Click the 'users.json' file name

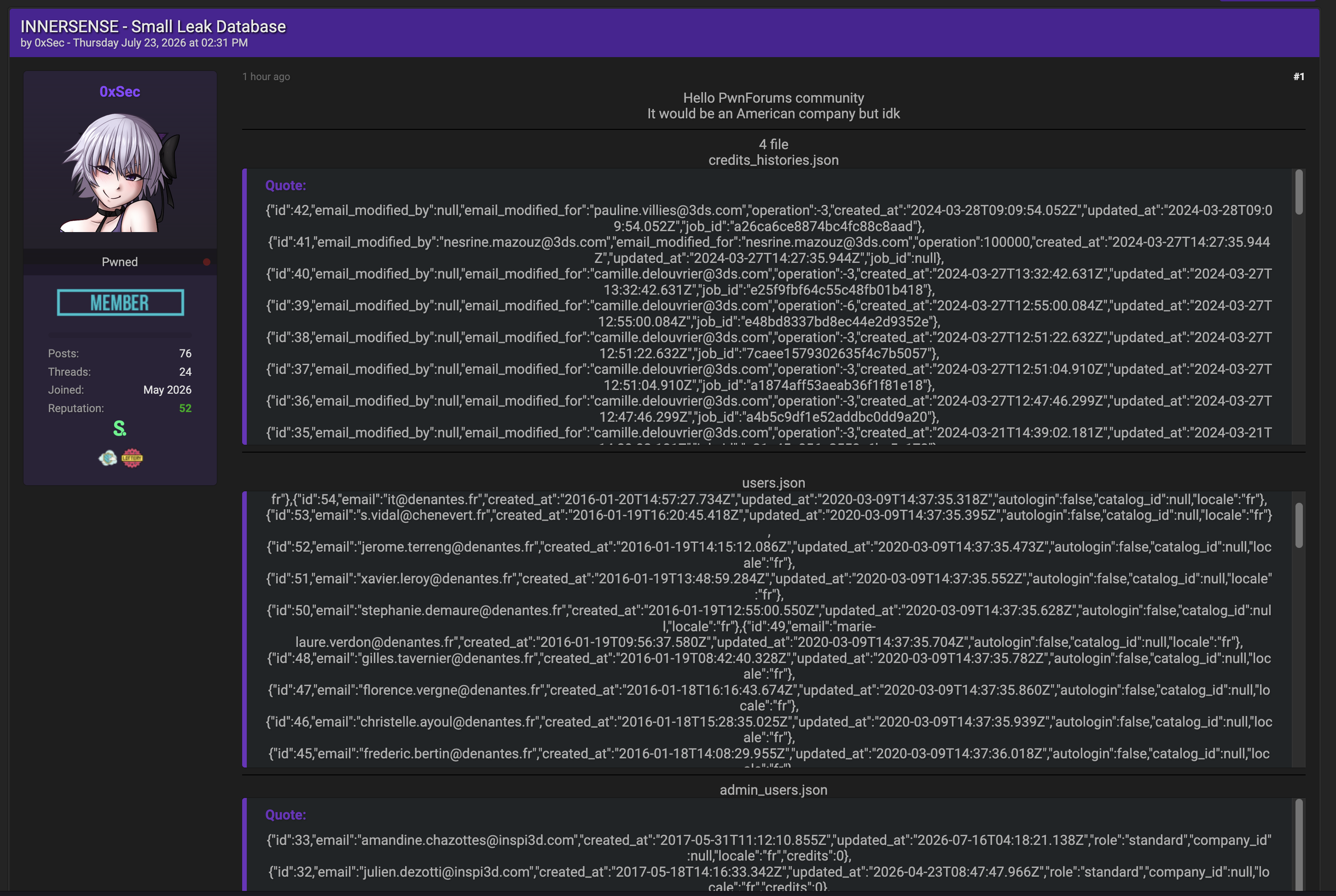773,483
